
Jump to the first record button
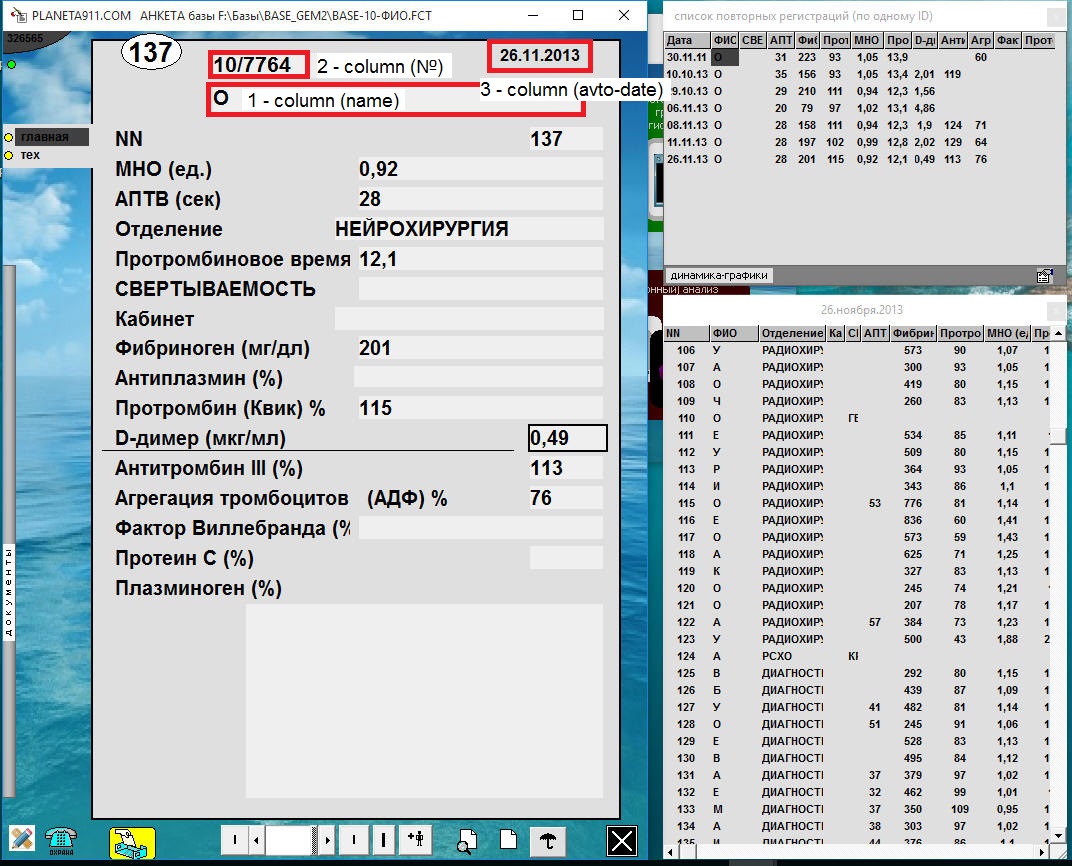coord(234,840)
